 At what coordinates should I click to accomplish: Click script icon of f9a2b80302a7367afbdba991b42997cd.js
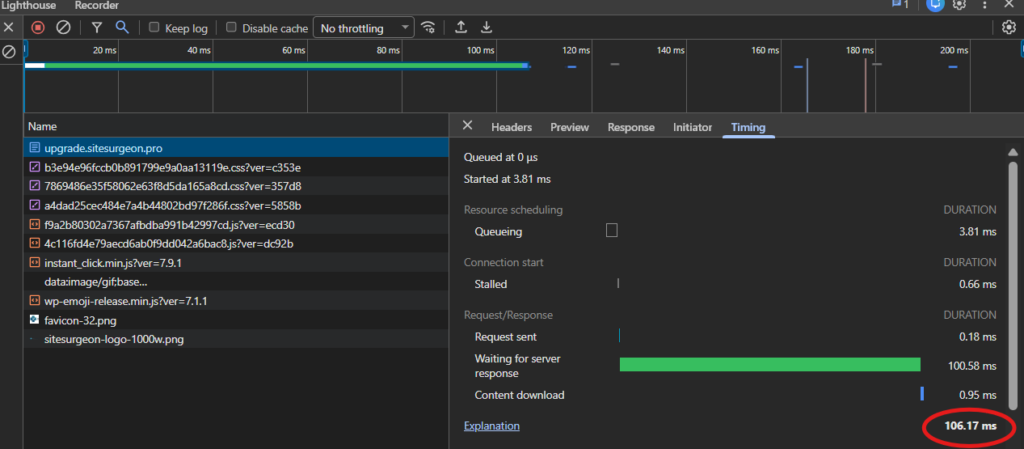[35, 224]
